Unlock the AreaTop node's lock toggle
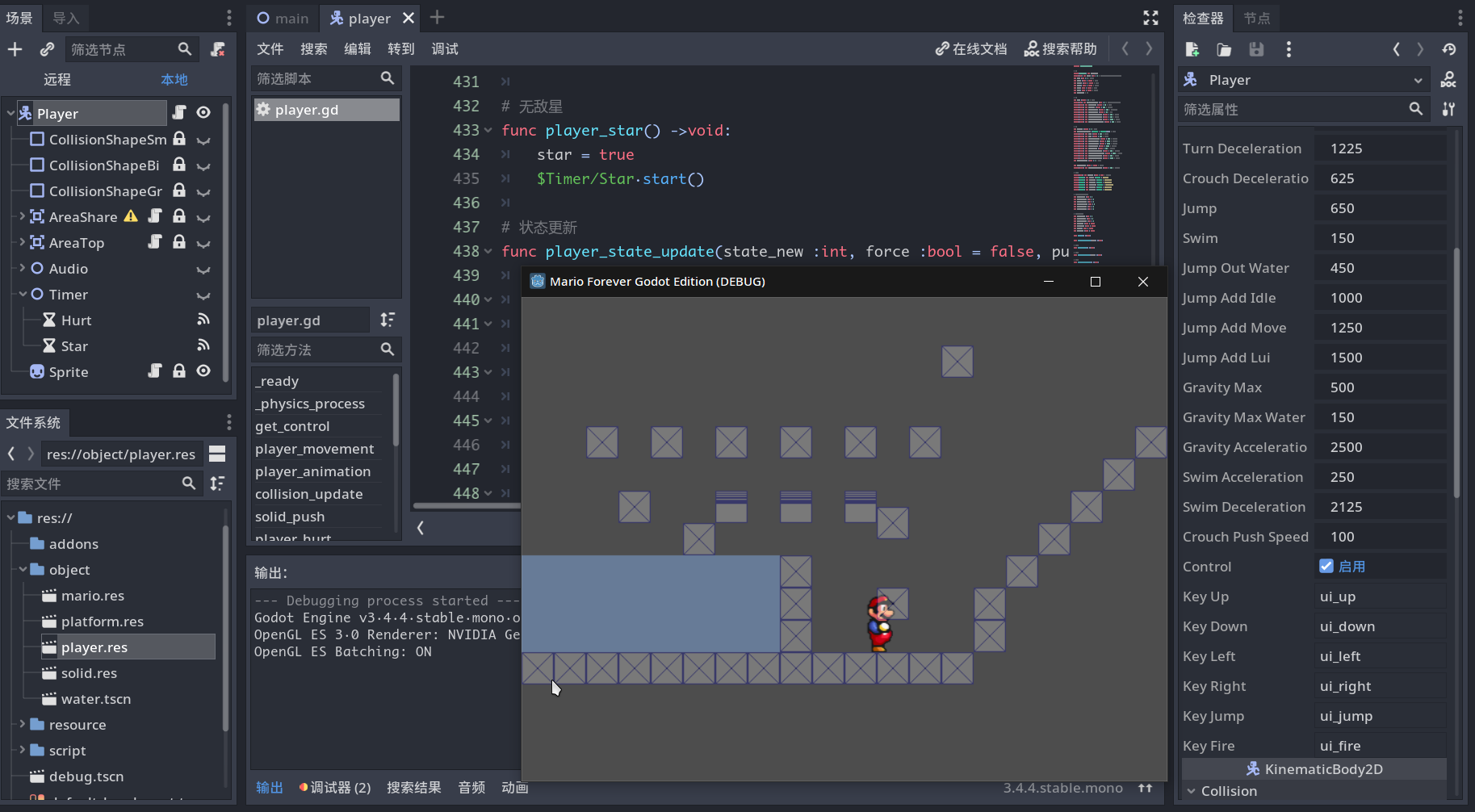 tap(178, 242)
